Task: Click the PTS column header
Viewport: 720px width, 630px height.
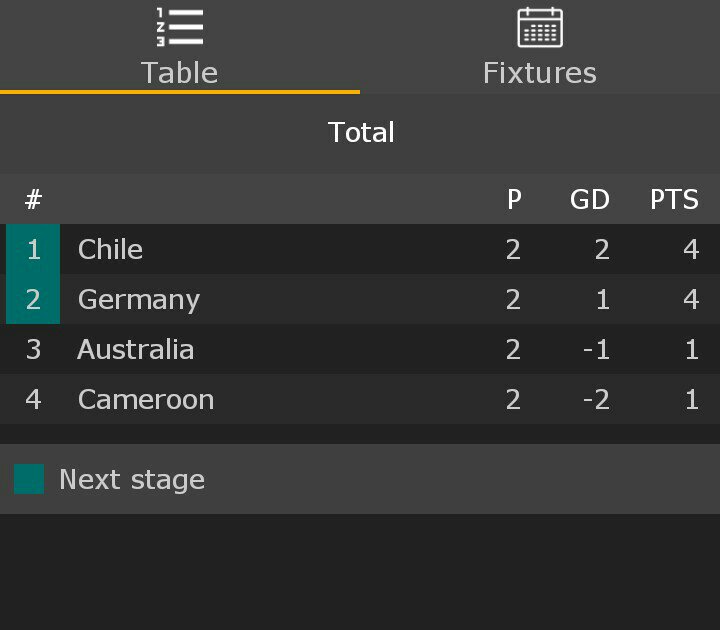Action: click(674, 199)
